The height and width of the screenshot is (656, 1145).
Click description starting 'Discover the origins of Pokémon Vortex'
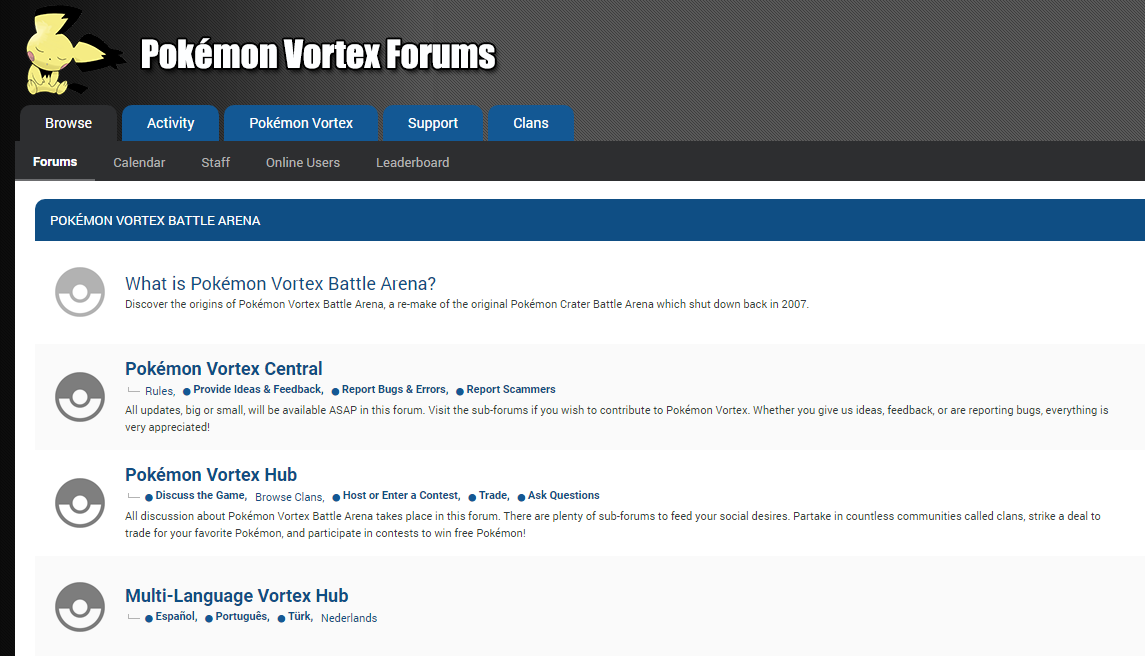467,305
